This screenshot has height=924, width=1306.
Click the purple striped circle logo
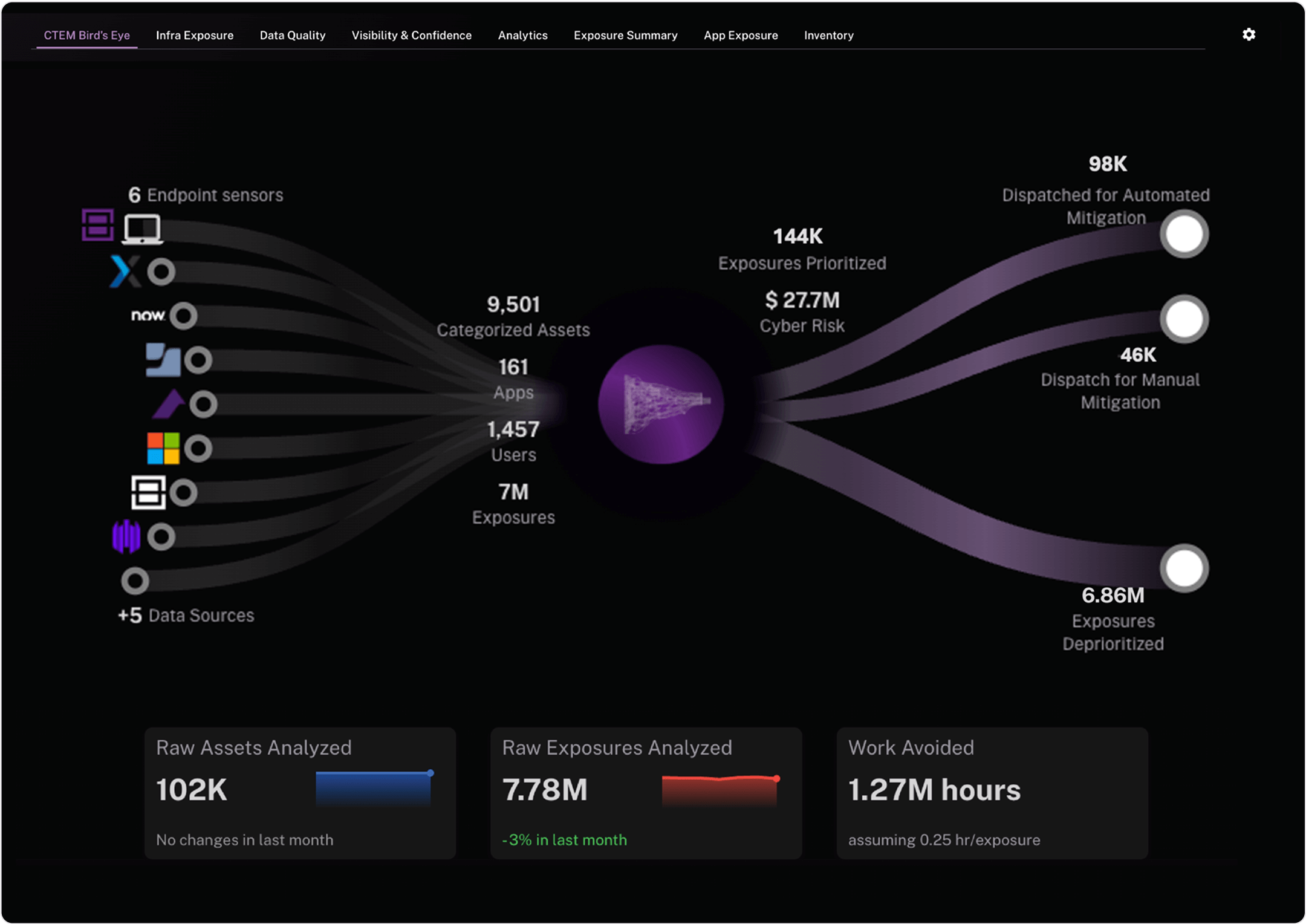tap(126, 536)
